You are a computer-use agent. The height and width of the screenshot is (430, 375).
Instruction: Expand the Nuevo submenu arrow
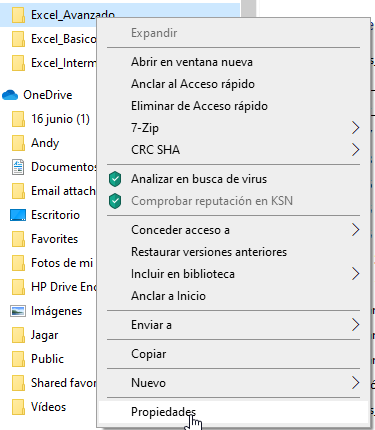[355, 383]
